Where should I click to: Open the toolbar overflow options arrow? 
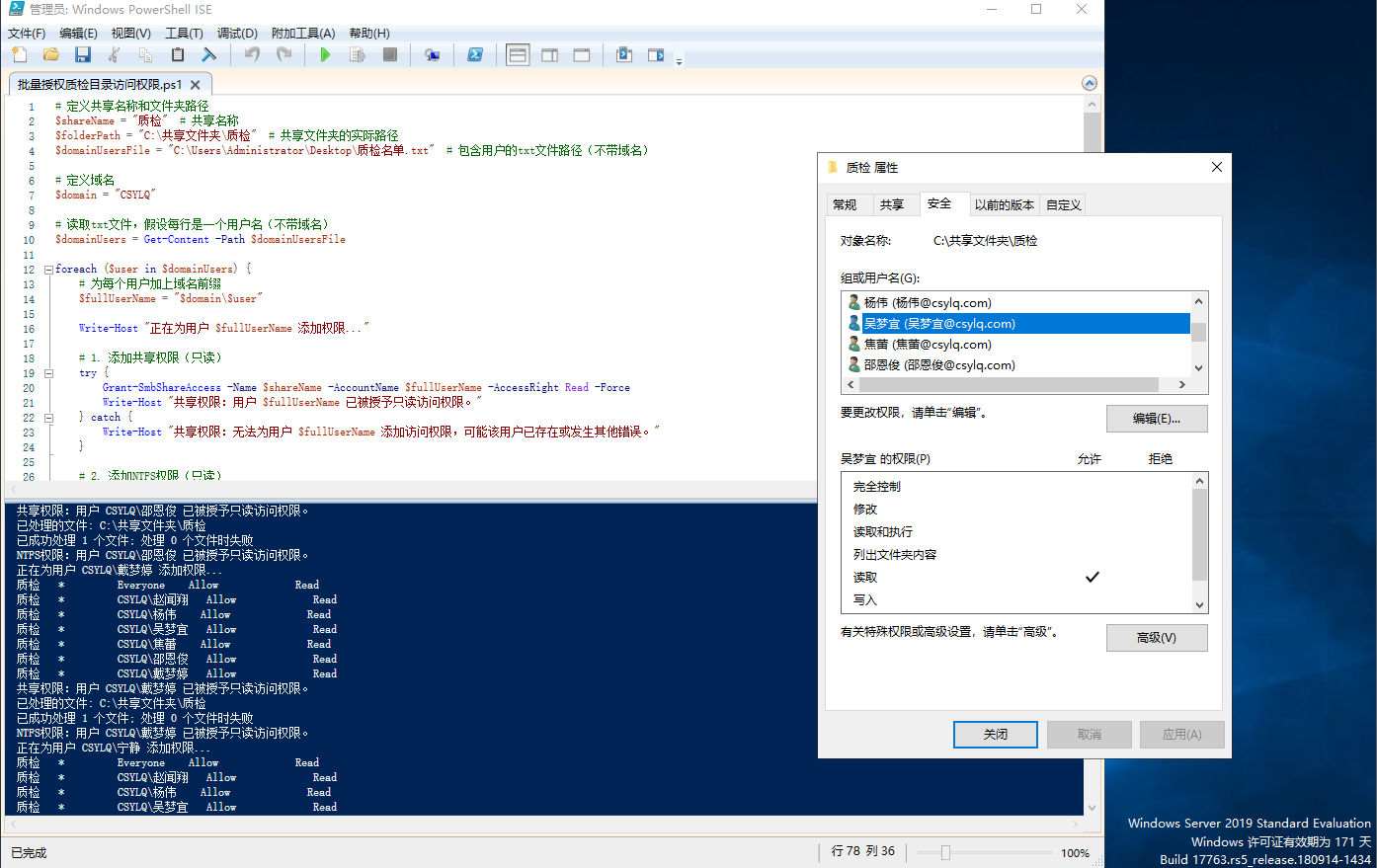coord(679,61)
